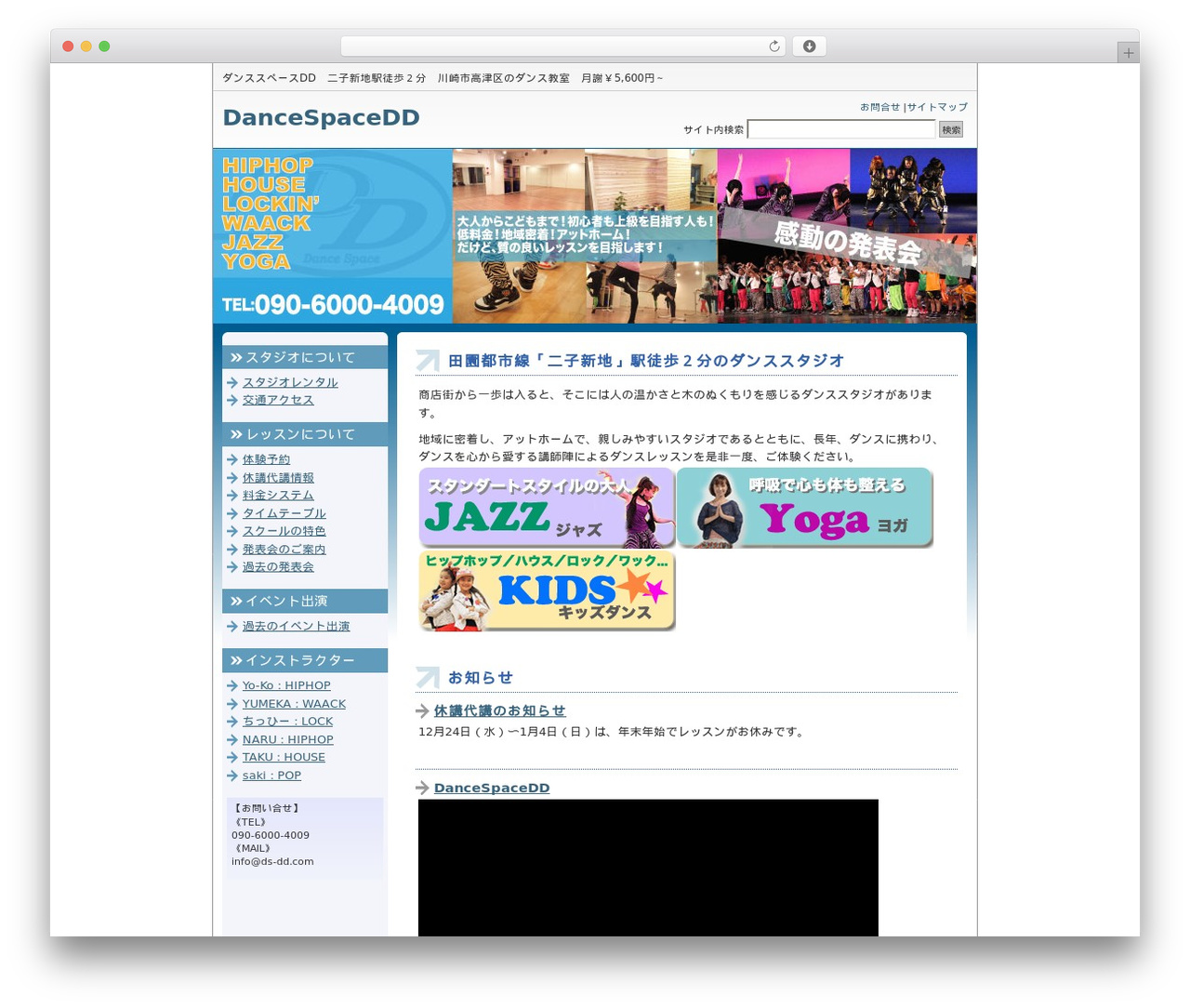Open 過去の発表会 sidebar link
This screenshot has height=1008, width=1190.
278,566
